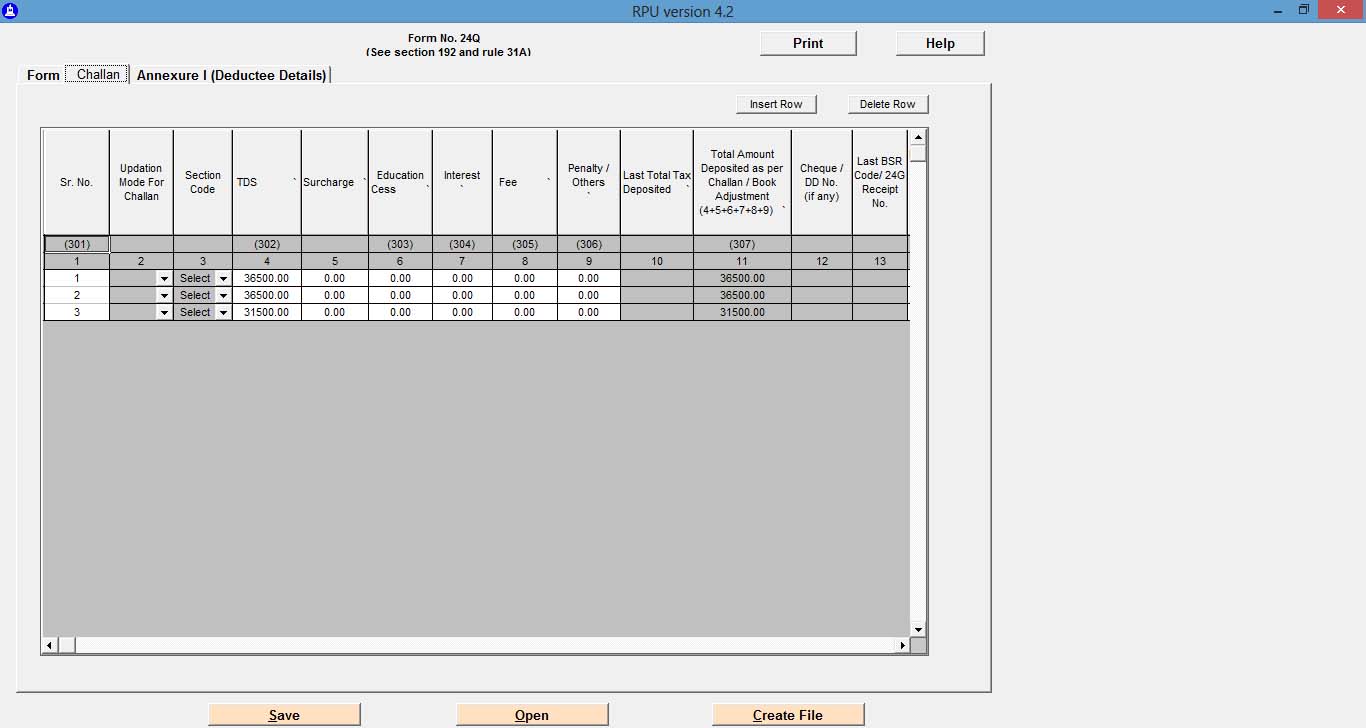Click the Sr. No. column header
This screenshot has width=1366, height=728.
[x=77, y=182]
